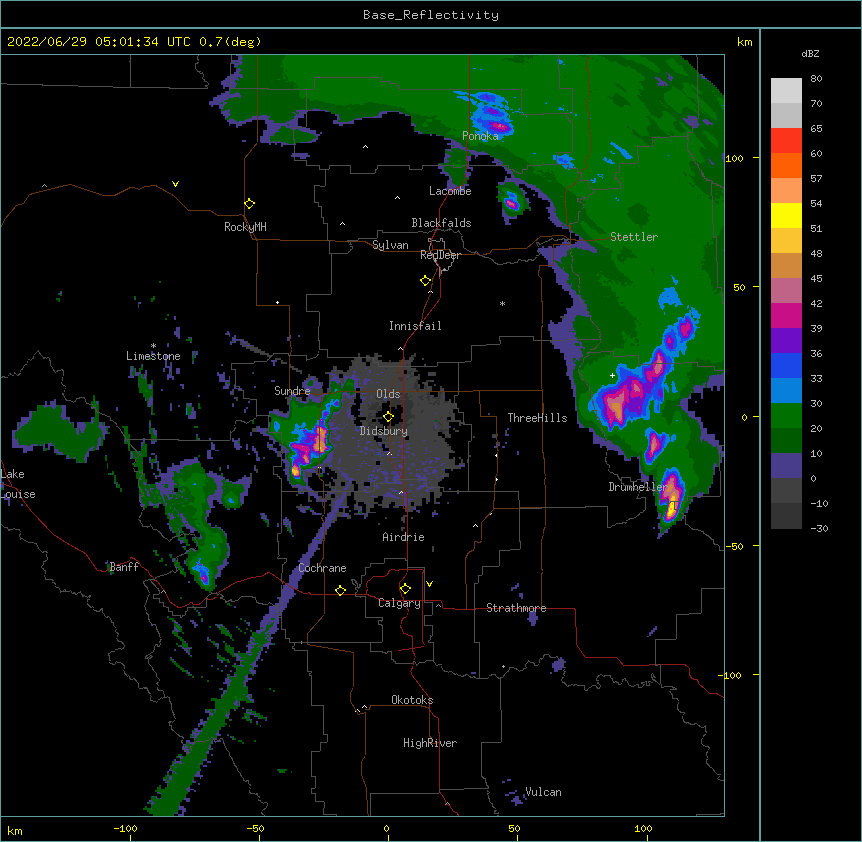Click the intense cell beside Drumheller label

tap(672, 497)
